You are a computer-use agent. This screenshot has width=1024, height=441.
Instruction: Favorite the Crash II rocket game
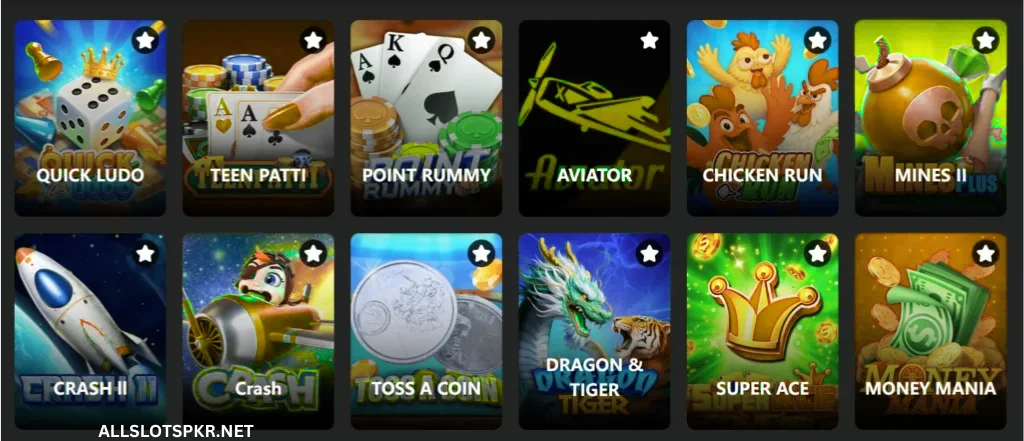[x=145, y=253]
